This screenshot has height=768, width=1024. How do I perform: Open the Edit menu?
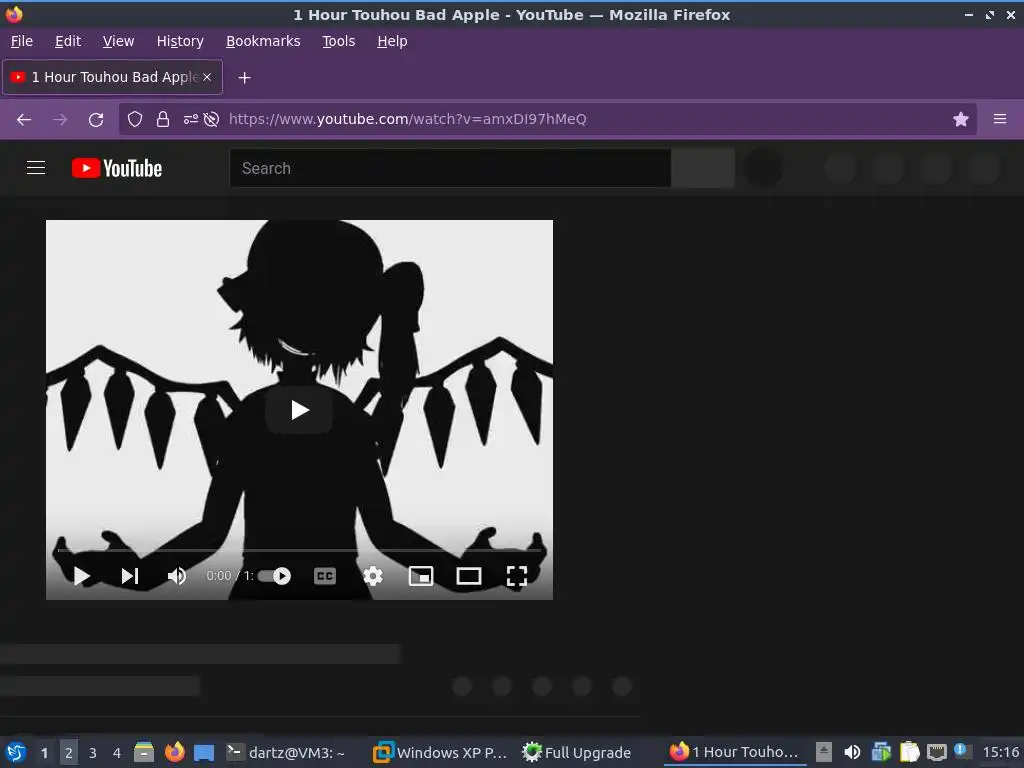68,41
